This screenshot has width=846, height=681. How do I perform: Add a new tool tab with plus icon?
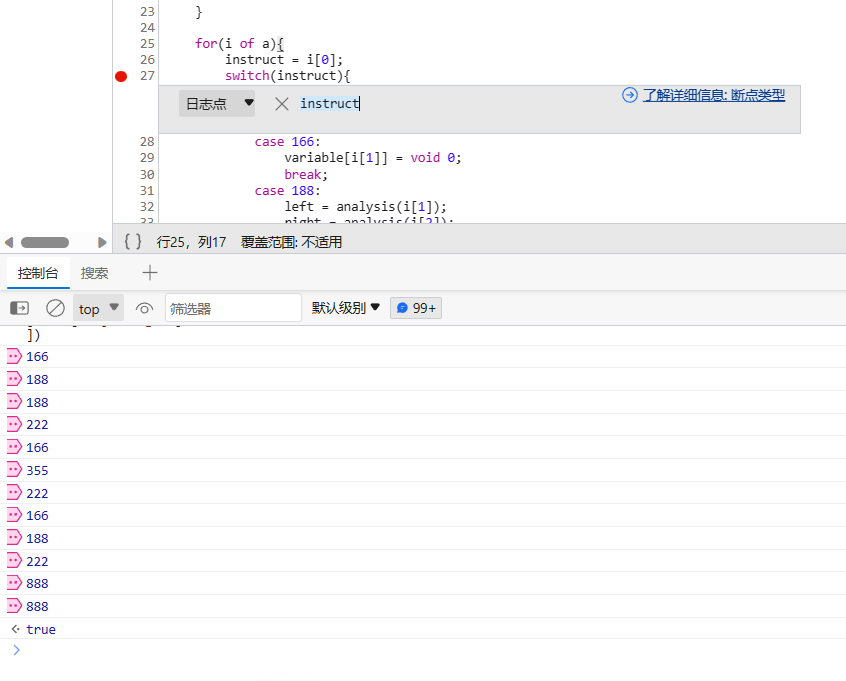tap(150, 273)
